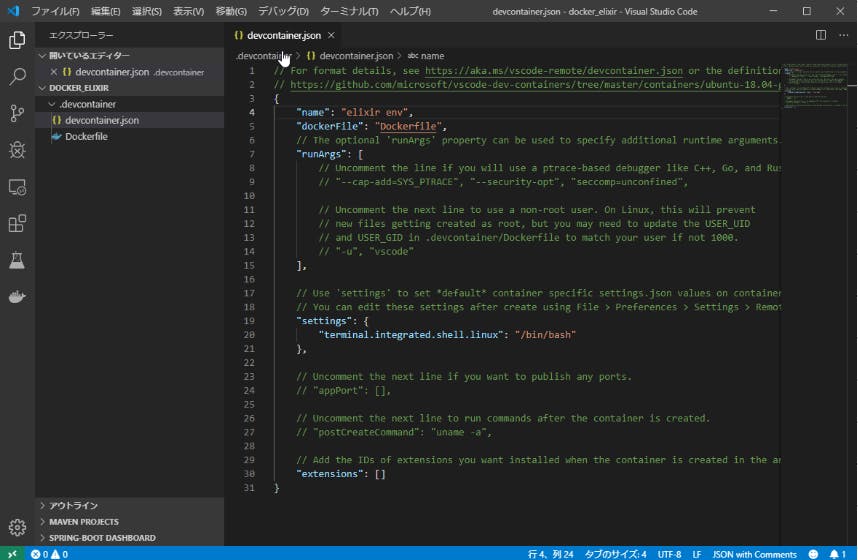Select the devcontainer.json editor tab
This screenshot has height=560, width=858.
(x=284, y=35)
